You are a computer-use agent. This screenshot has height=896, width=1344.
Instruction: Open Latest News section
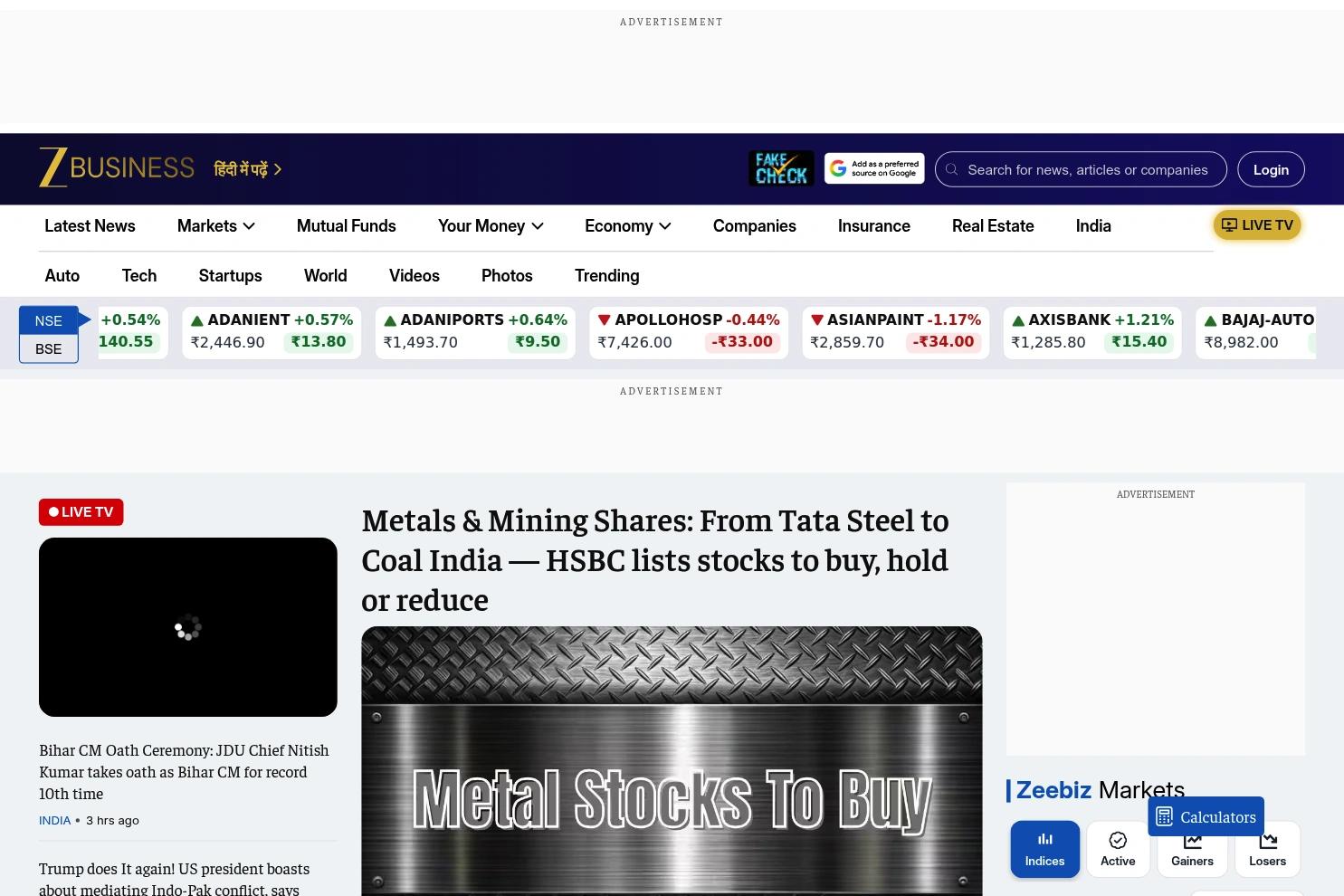(90, 226)
